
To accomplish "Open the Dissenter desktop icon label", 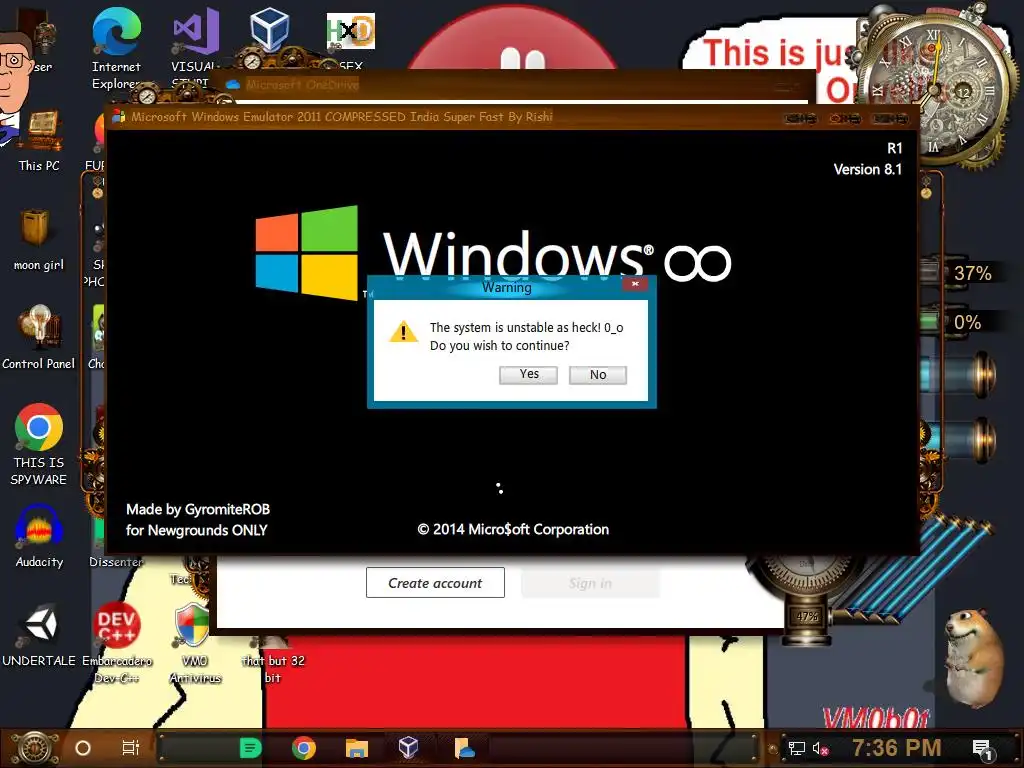I will click(x=116, y=562).
